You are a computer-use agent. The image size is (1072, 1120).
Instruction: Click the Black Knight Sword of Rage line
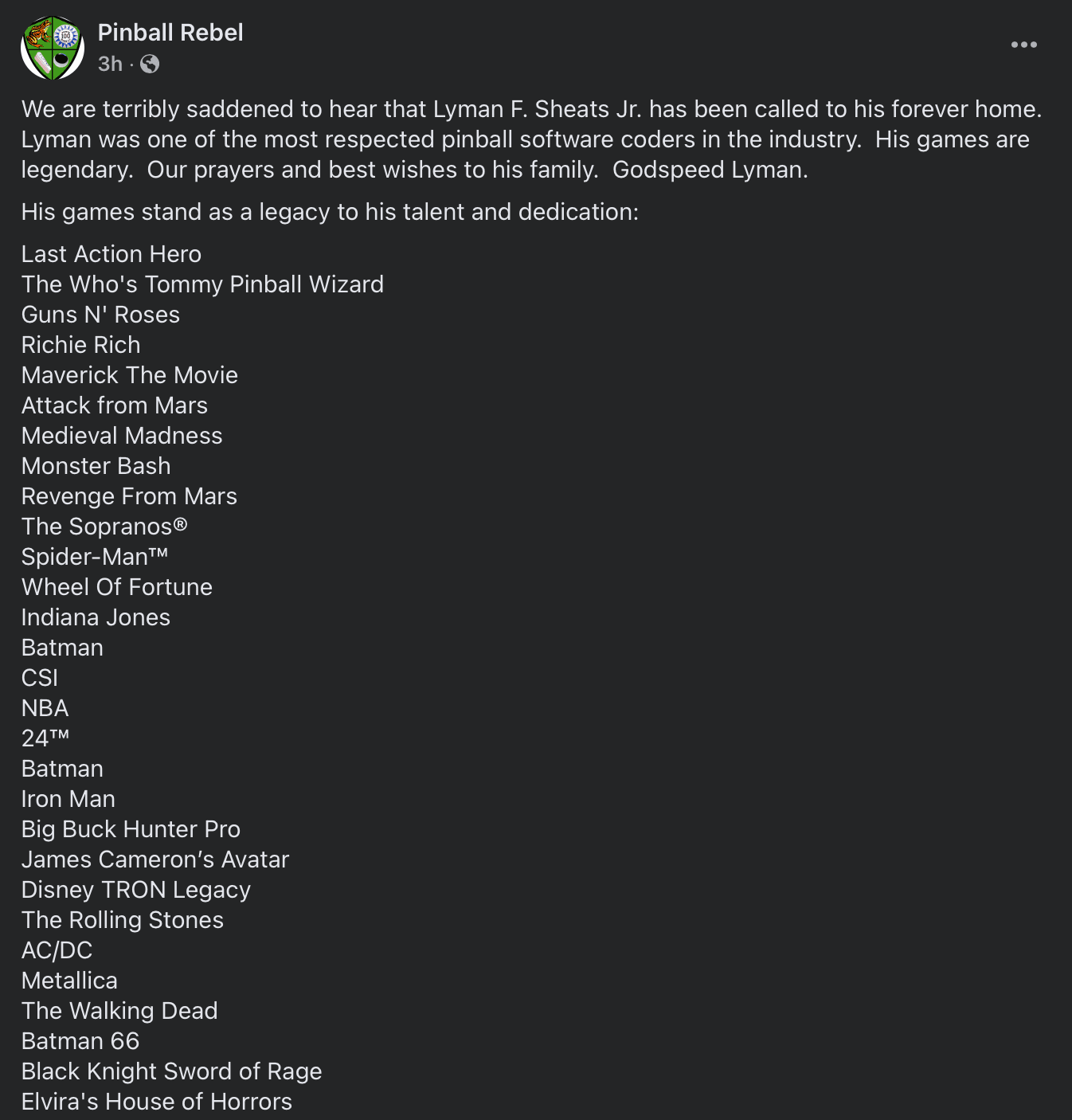coord(171,1071)
